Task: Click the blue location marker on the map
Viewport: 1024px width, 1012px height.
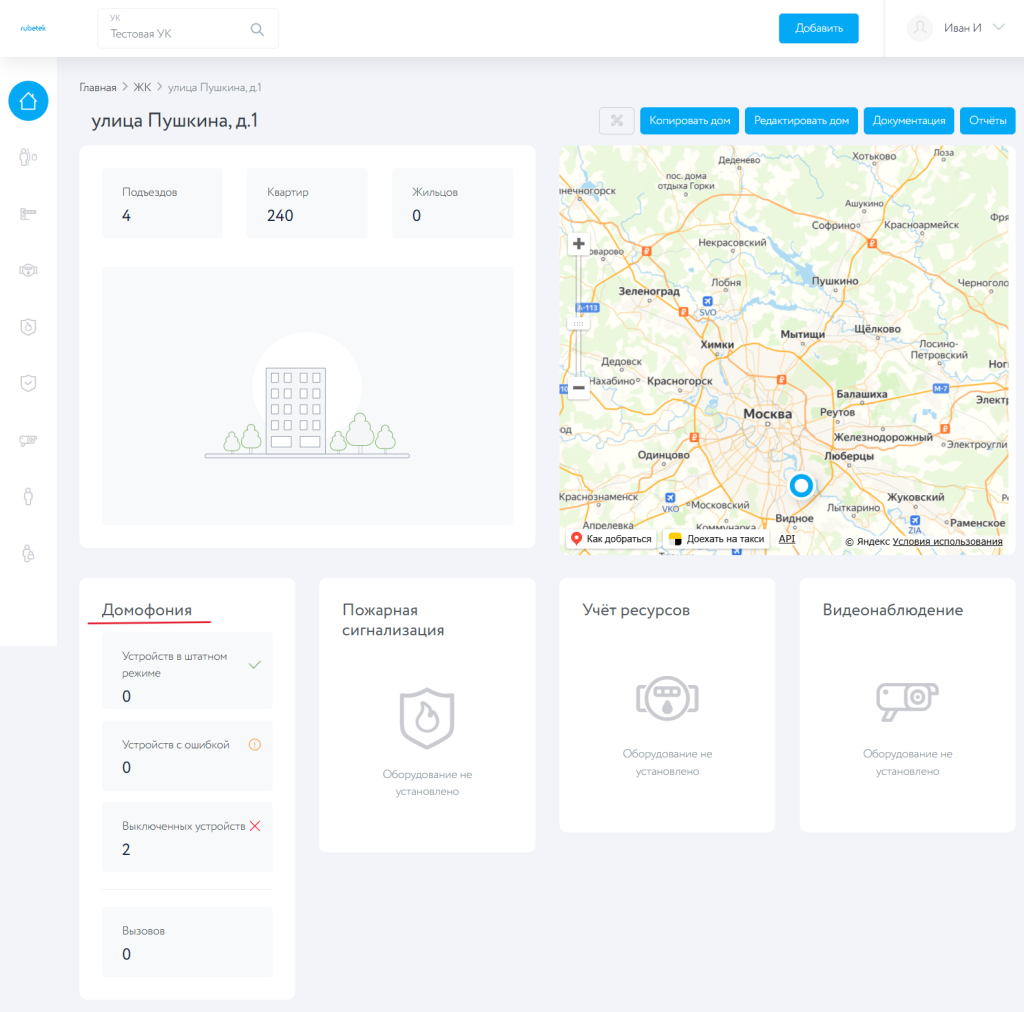Action: tap(801, 486)
